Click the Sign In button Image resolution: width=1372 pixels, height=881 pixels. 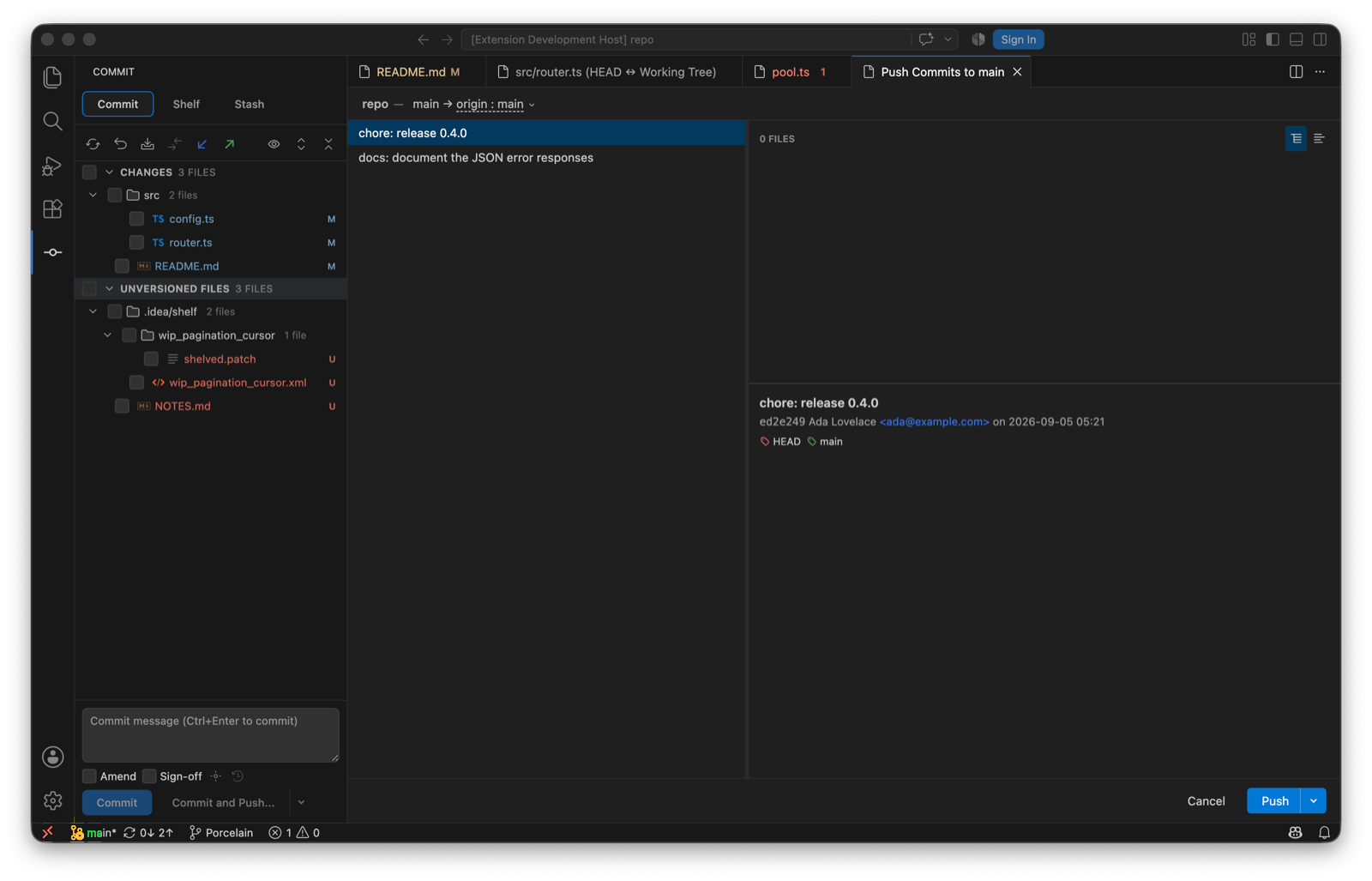[1018, 39]
